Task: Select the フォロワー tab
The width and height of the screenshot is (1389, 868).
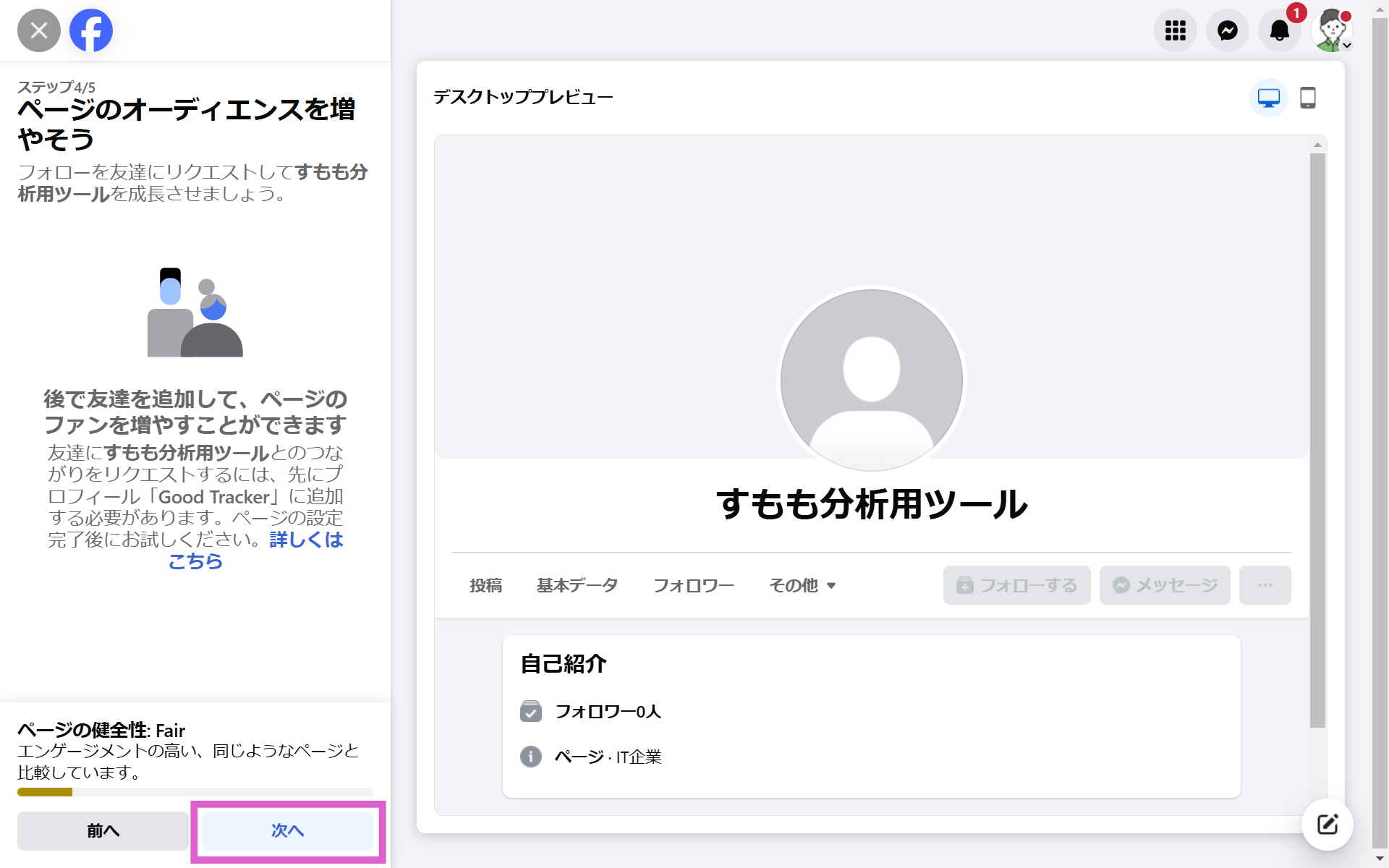Action: point(693,585)
